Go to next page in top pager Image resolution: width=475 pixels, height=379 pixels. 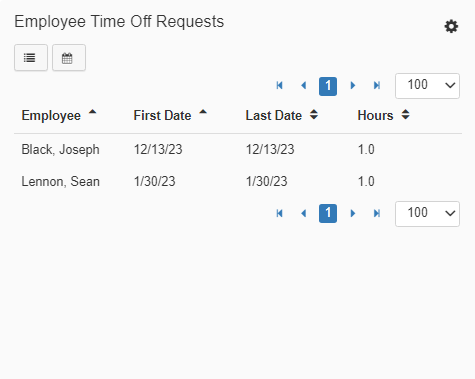[353, 86]
